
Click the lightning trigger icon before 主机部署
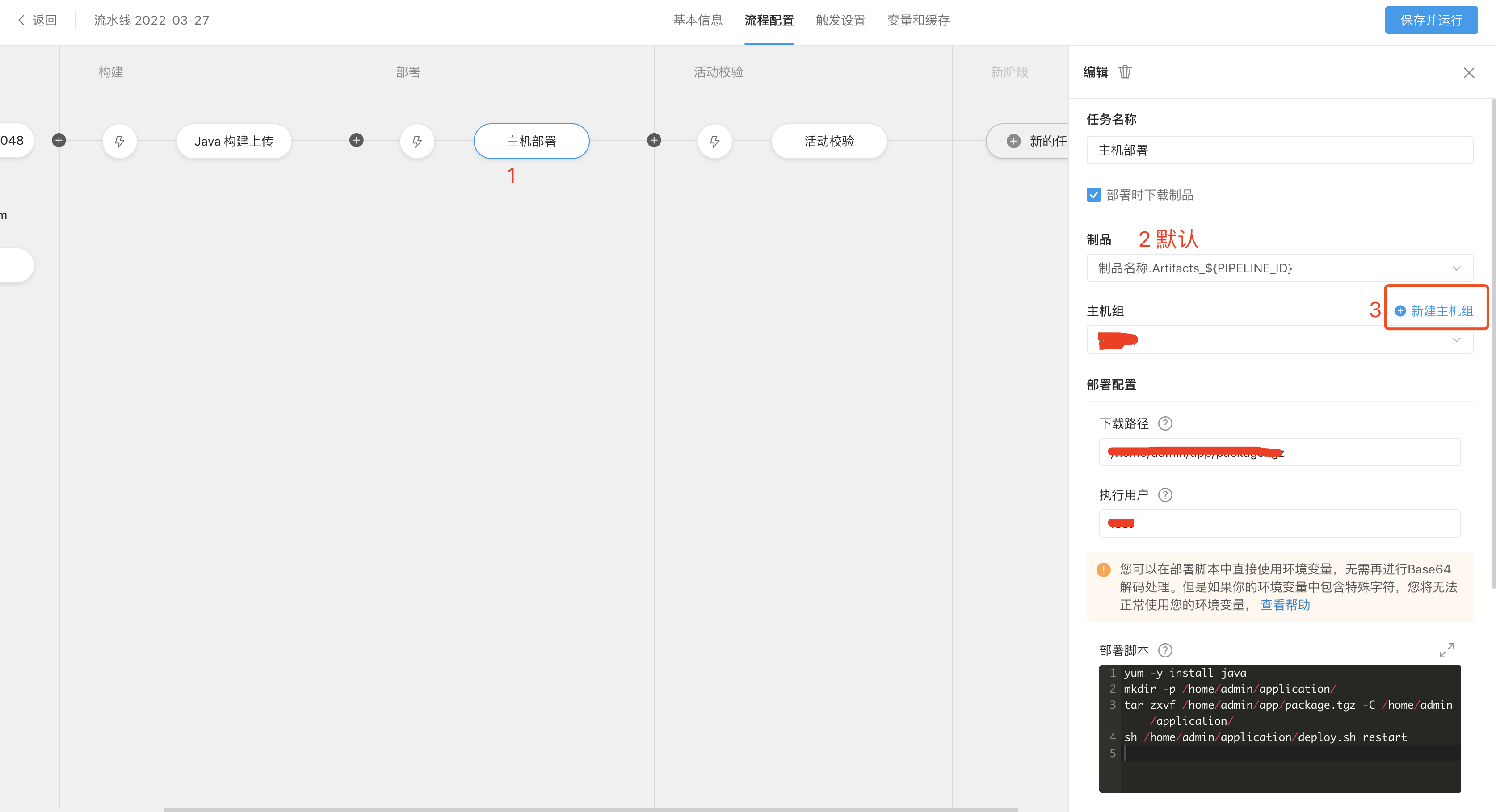pyautogui.click(x=417, y=141)
